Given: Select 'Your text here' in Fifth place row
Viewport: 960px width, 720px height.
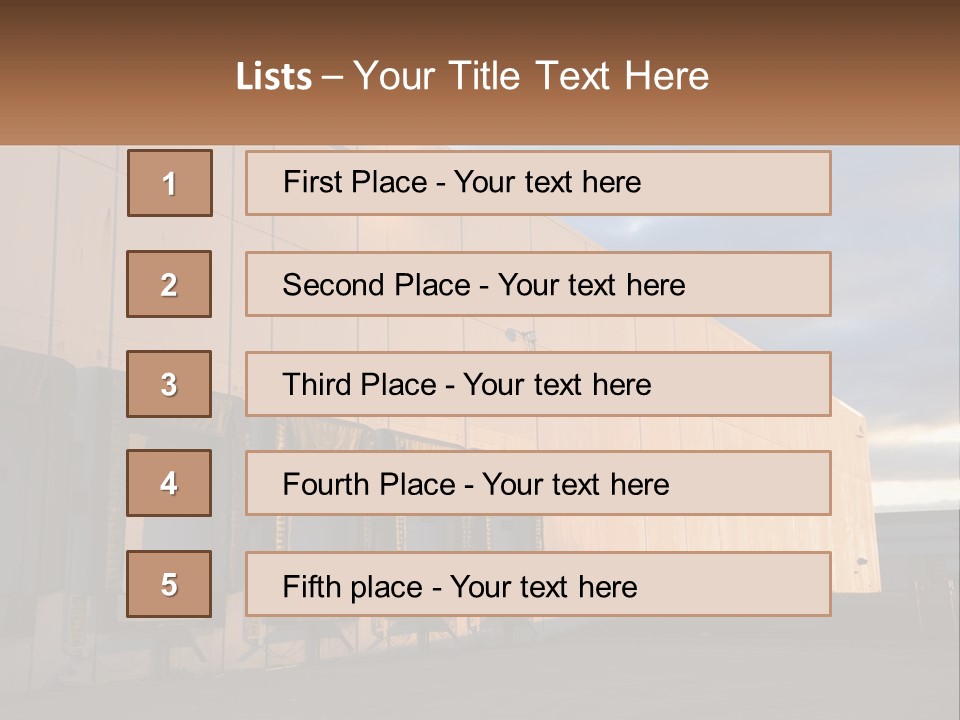Looking at the screenshot, I should tap(544, 587).
